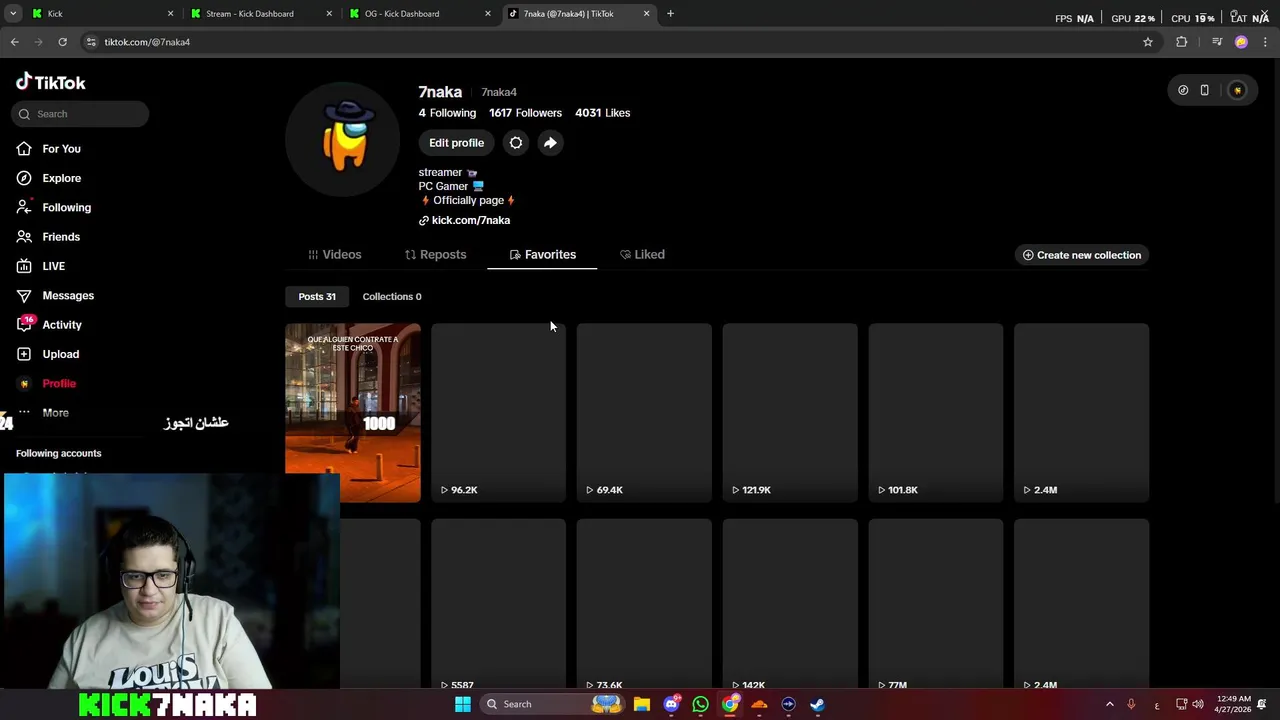Open the Videos profile tab

tap(335, 255)
